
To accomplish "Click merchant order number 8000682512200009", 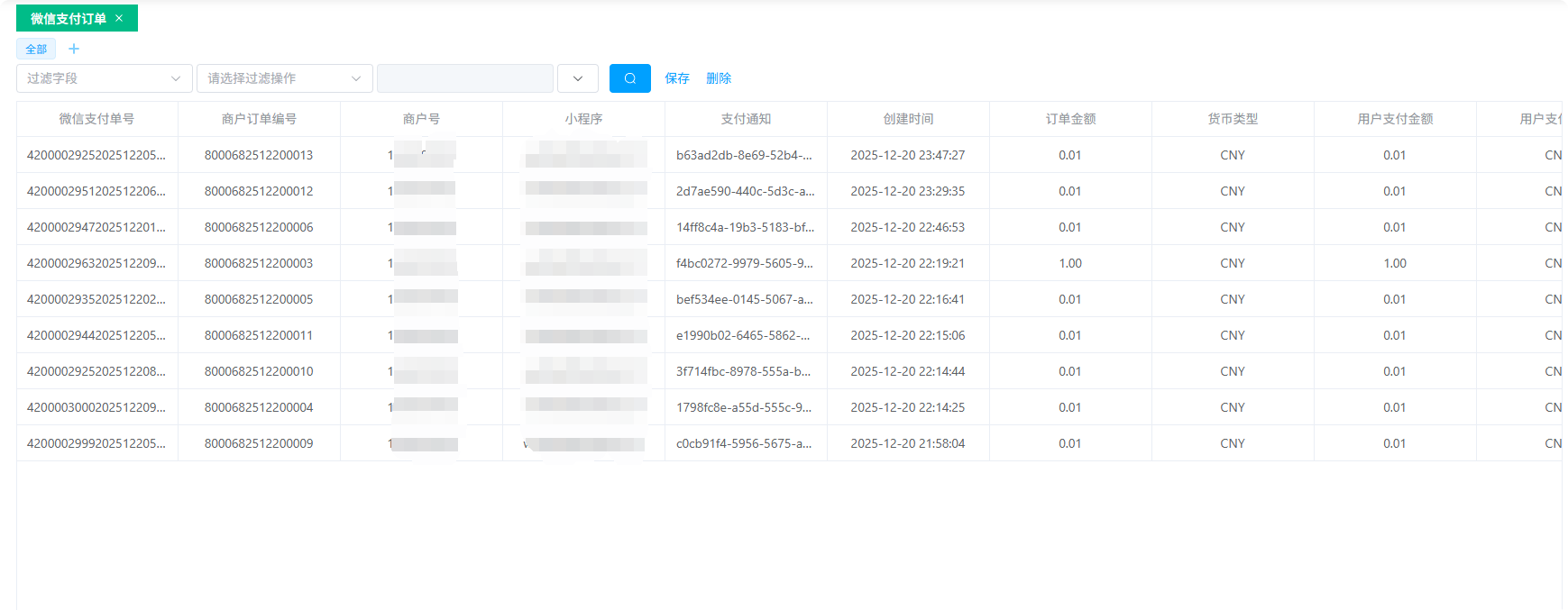I will point(259,443).
